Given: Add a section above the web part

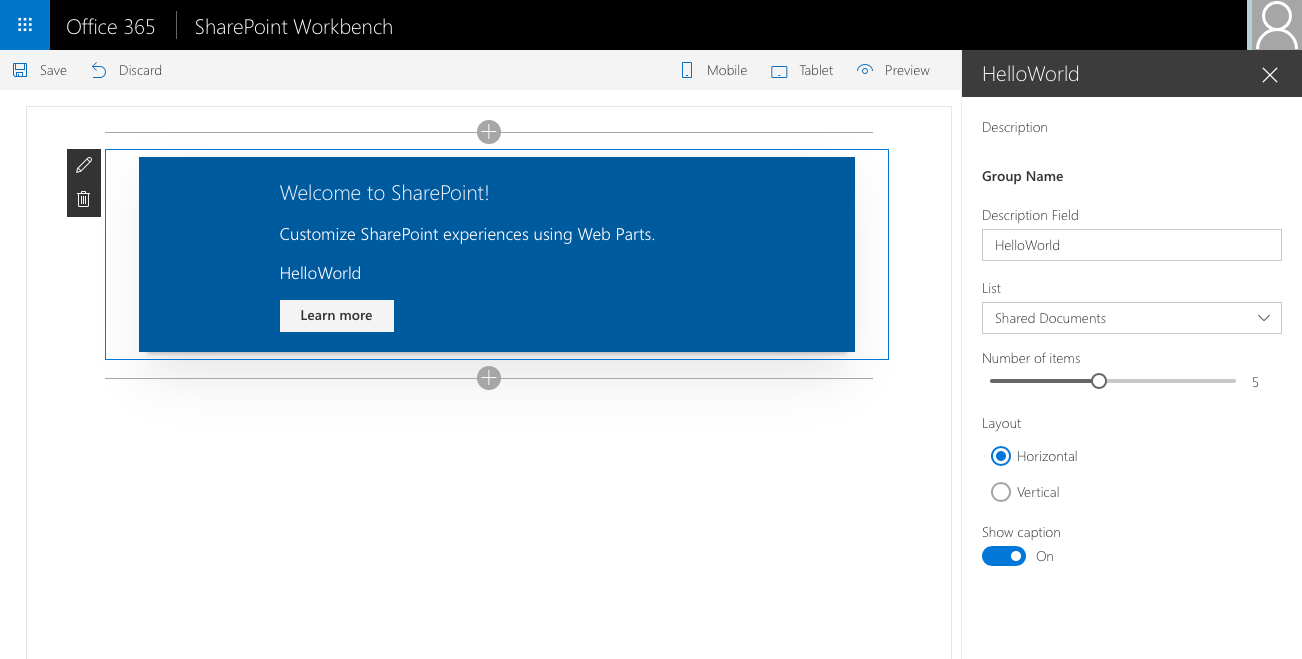Looking at the screenshot, I should 488,132.
